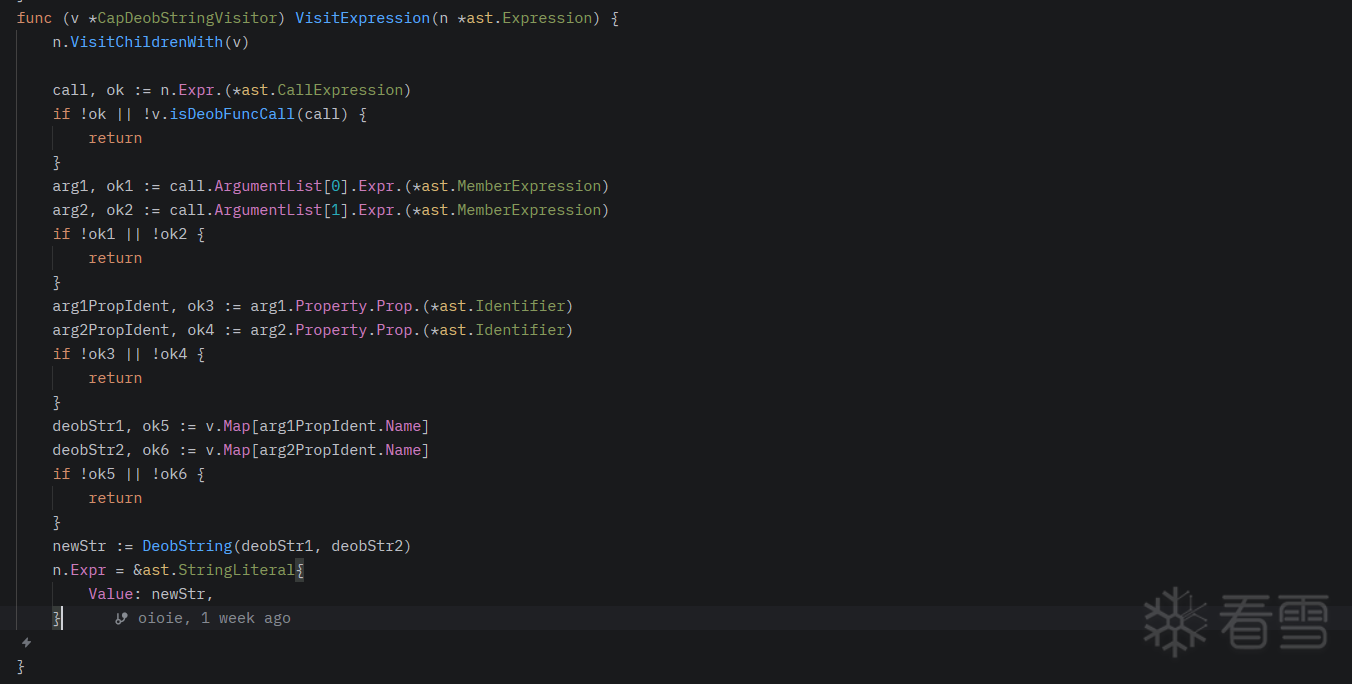This screenshot has width=1352, height=684.
Task: Click return under the ok5/ok6 check
Action: (115, 498)
